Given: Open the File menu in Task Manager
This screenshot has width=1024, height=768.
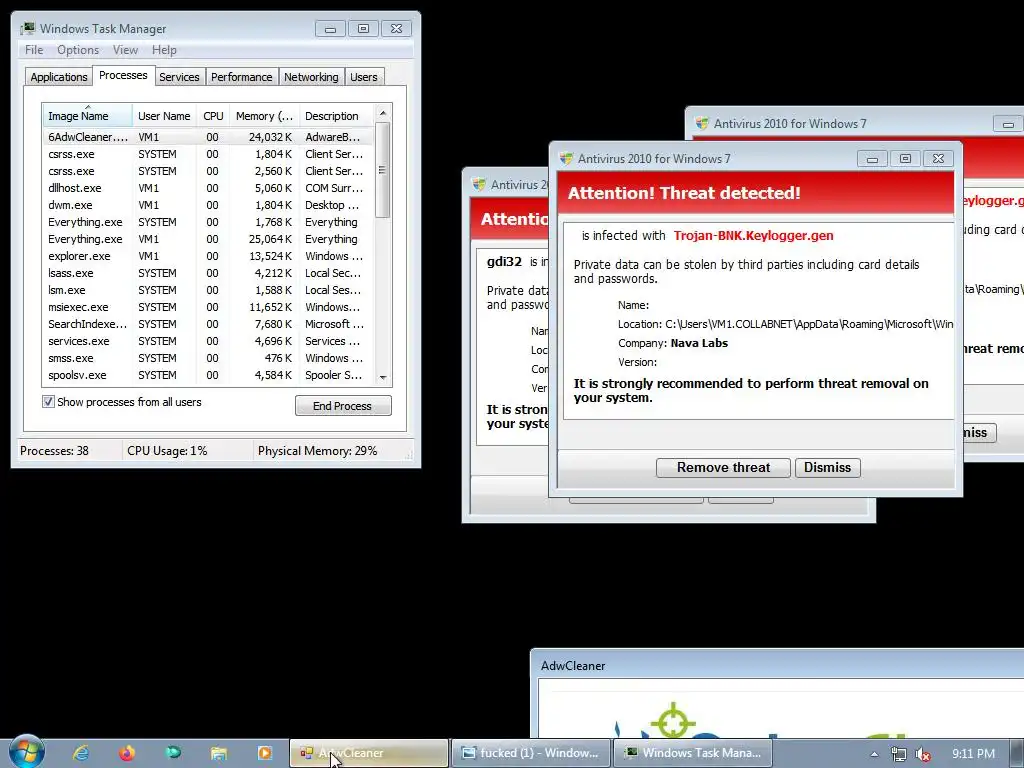Looking at the screenshot, I should (x=34, y=50).
